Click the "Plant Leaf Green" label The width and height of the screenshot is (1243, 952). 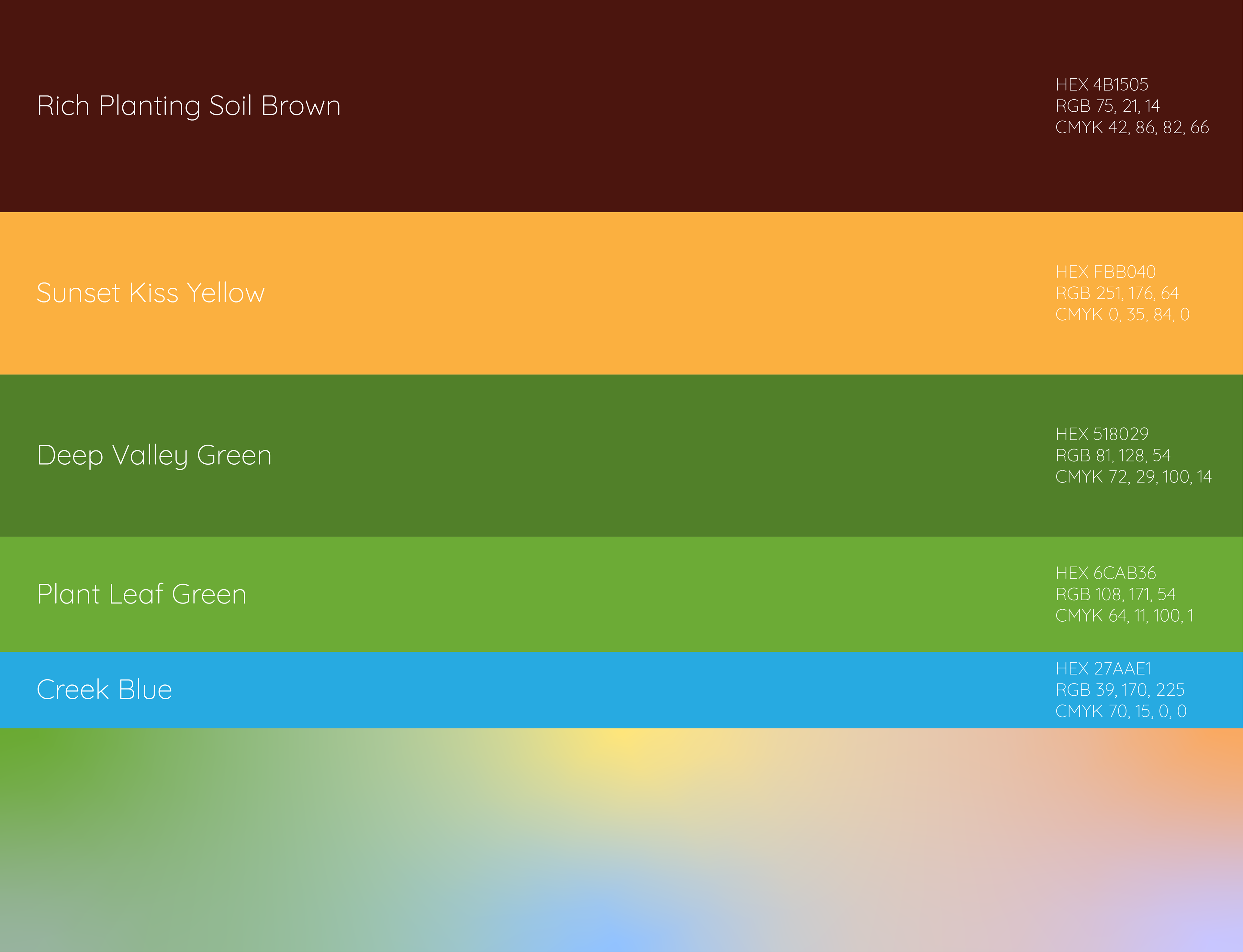pyautogui.click(x=142, y=594)
